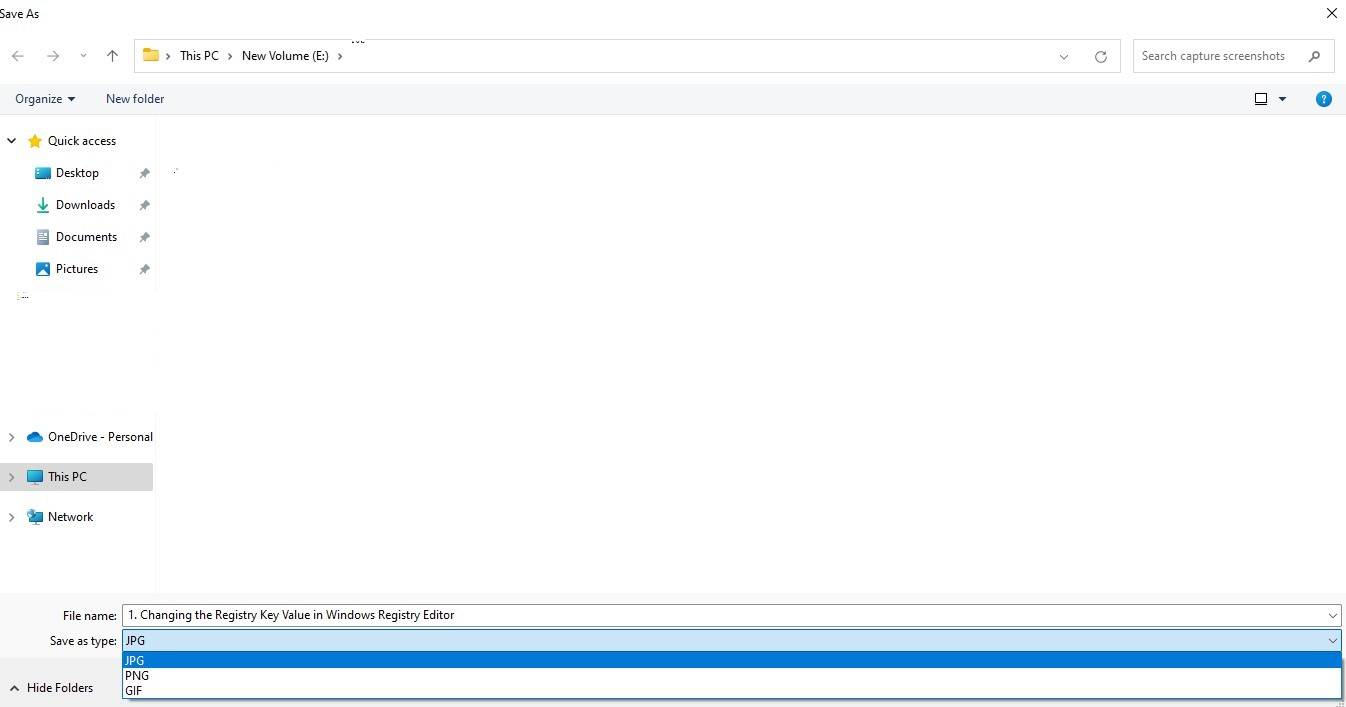The height and width of the screenshot is (707, 1346).
Task: Collapse the Quick access tree
Action: 12,141
